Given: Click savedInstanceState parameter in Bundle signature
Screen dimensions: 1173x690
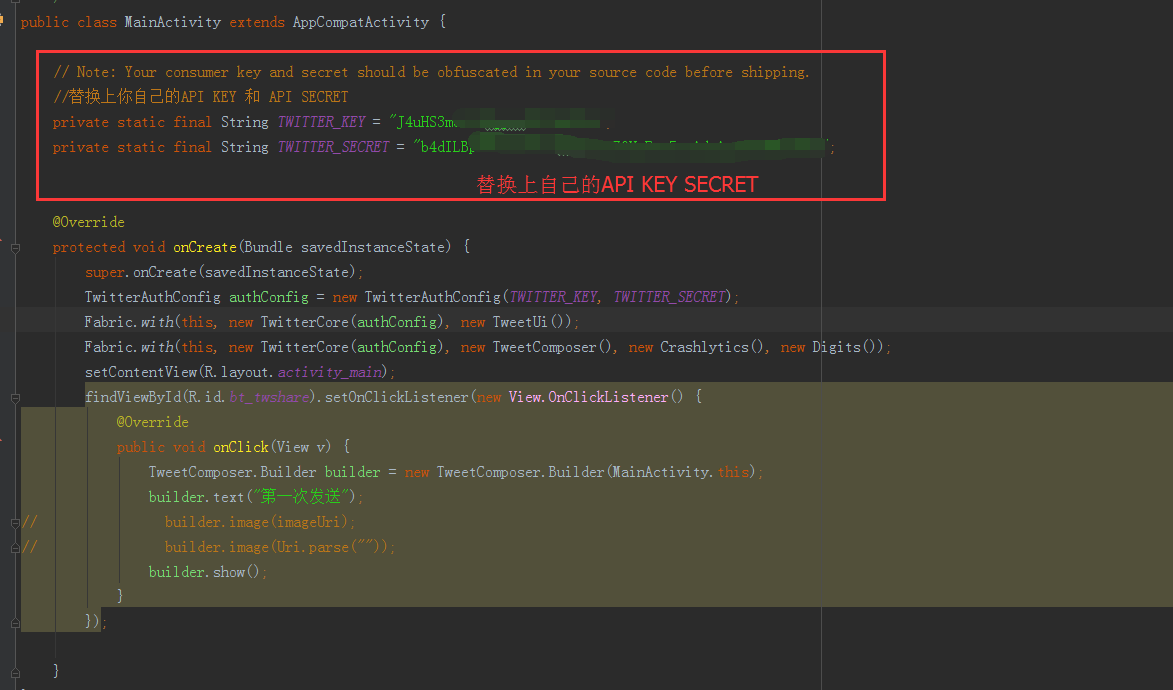Looking at the screenshot, I should [x=373, y=247].
